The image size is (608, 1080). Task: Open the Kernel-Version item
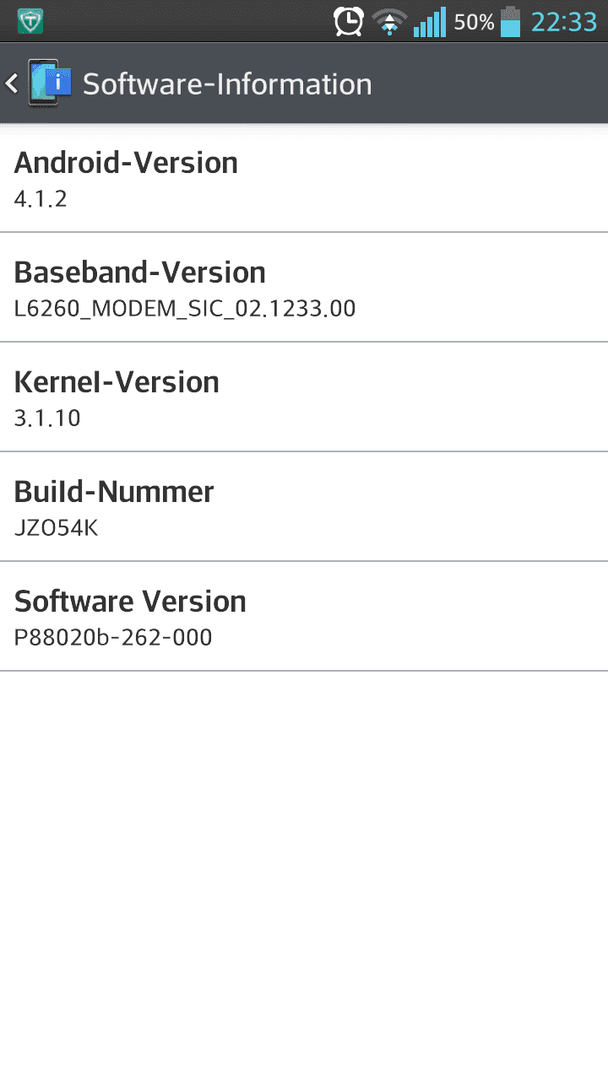click(x=304, y=397)
